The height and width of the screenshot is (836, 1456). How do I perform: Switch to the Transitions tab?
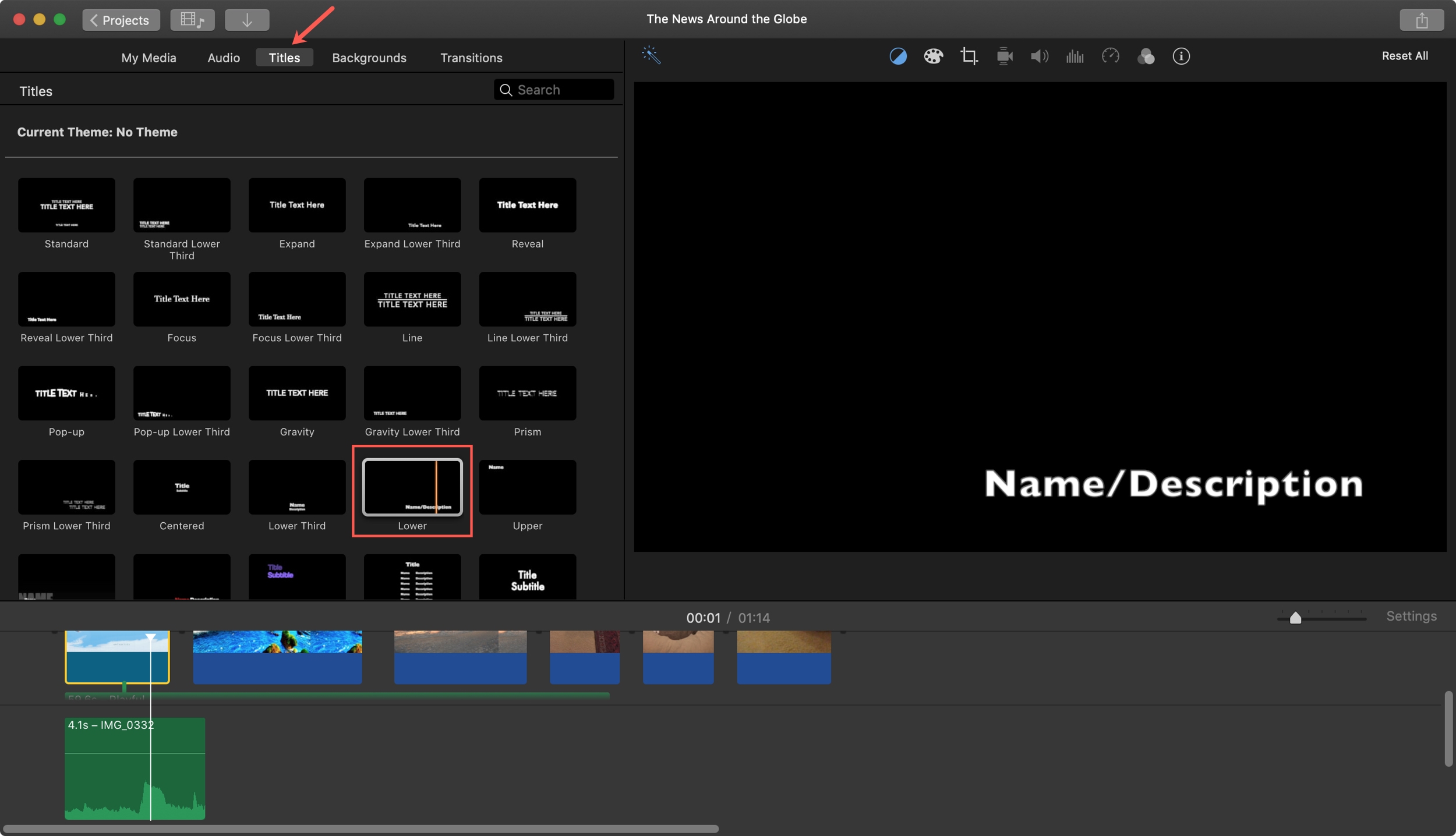(x=471, y=58)
